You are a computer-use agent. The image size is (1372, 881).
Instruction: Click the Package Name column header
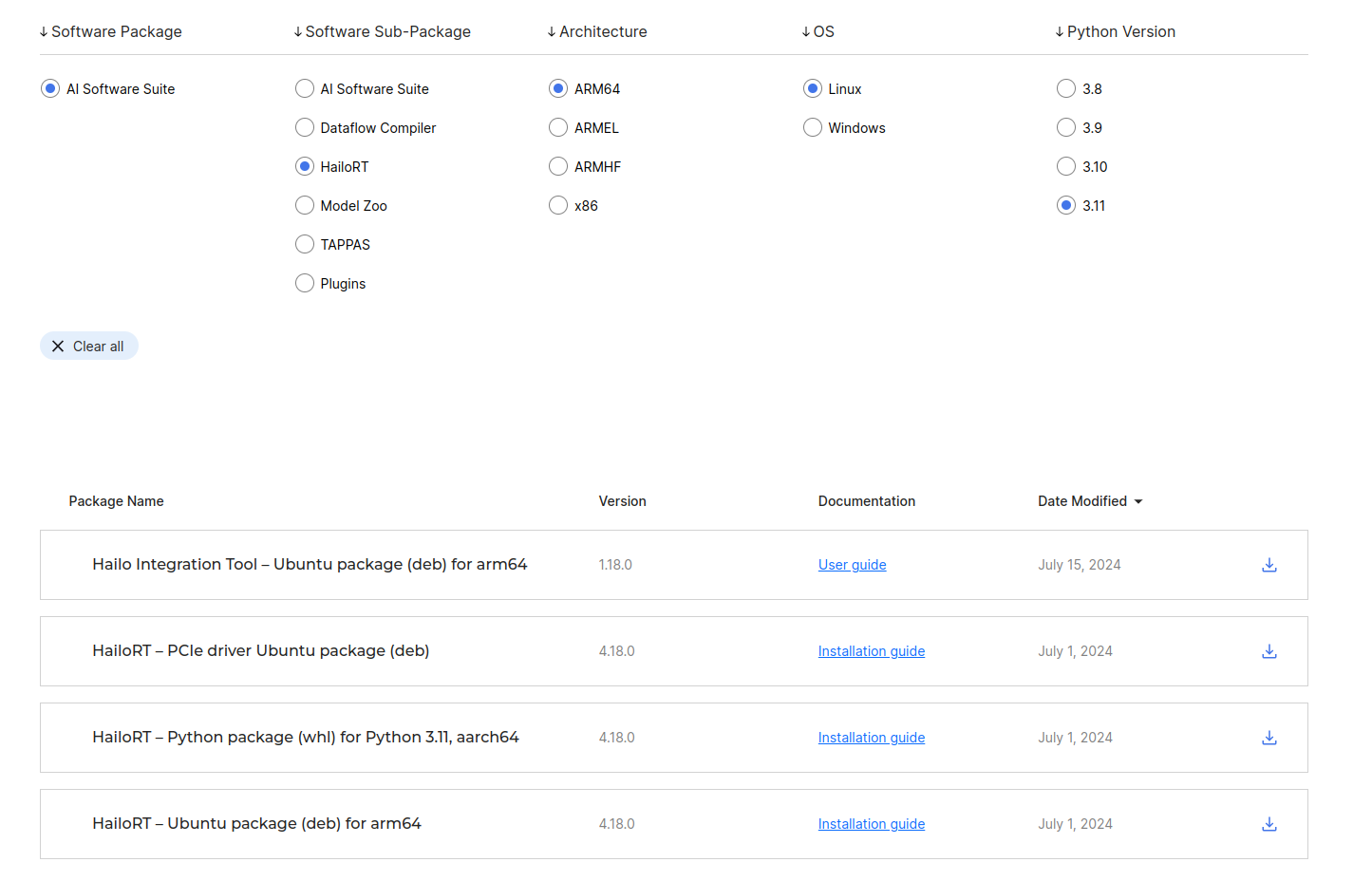(x=116, y=501)
